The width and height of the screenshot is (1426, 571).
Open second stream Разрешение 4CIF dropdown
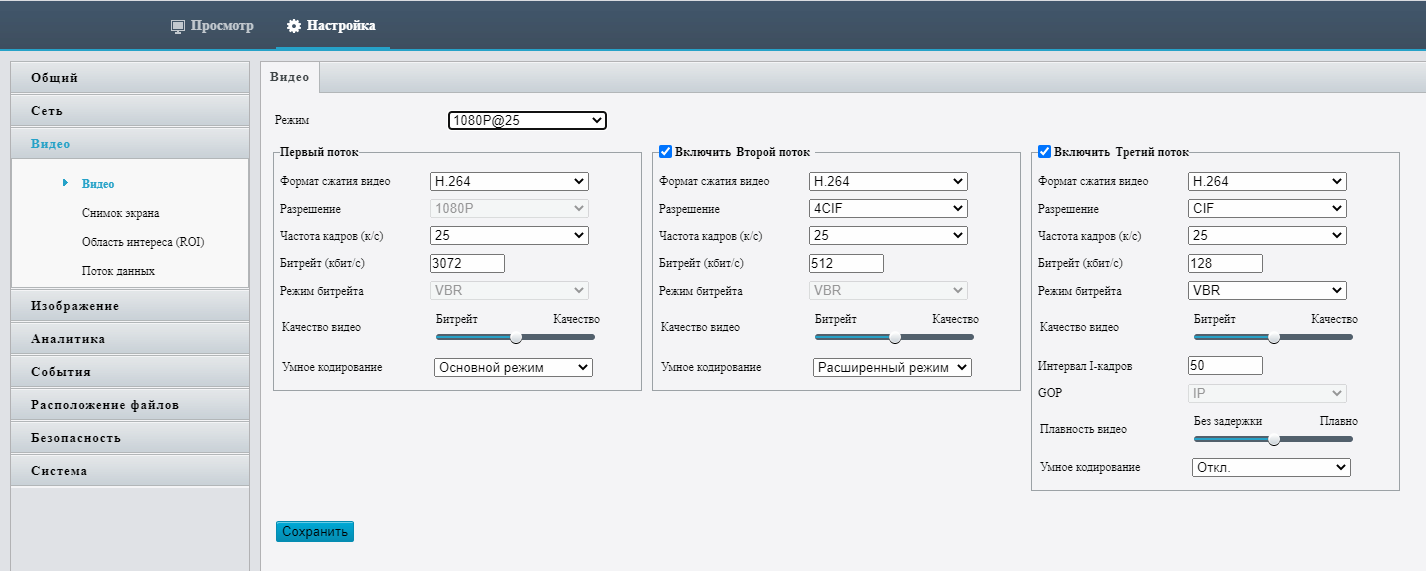tap(888, 208)
